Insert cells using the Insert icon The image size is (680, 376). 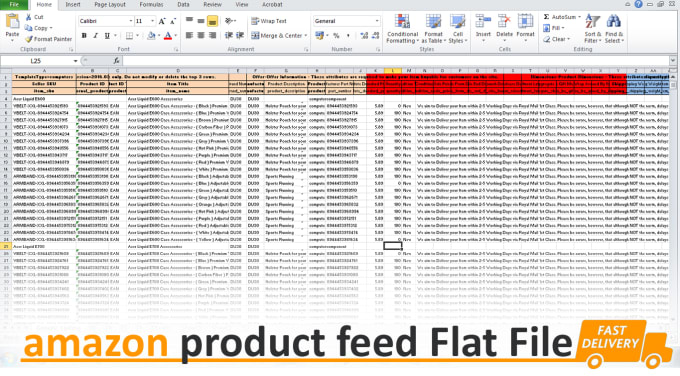pyautogui.click(x=483, y=22)
